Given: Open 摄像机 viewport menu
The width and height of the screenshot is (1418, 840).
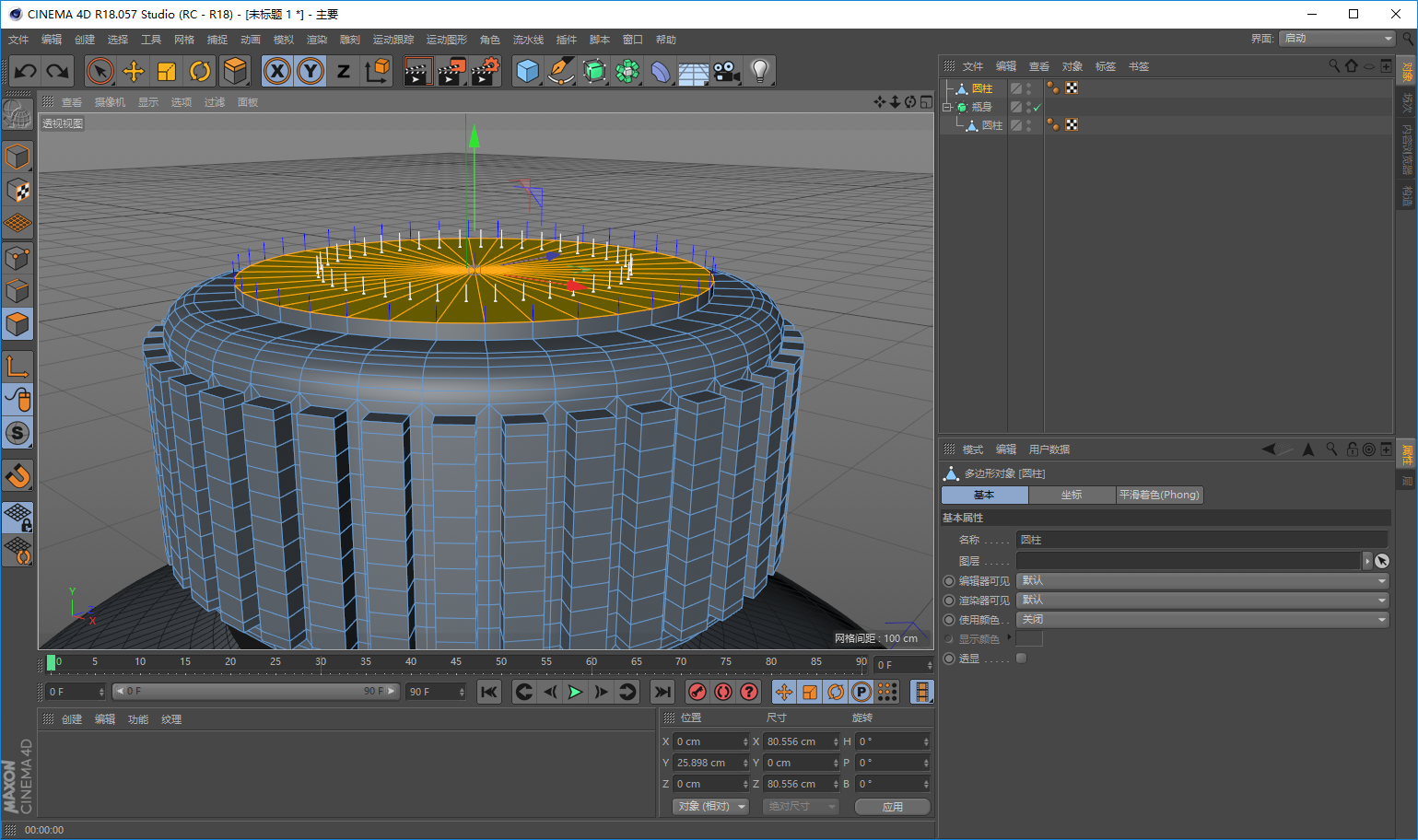Looking at the screenshot, I should pos(110,102).
